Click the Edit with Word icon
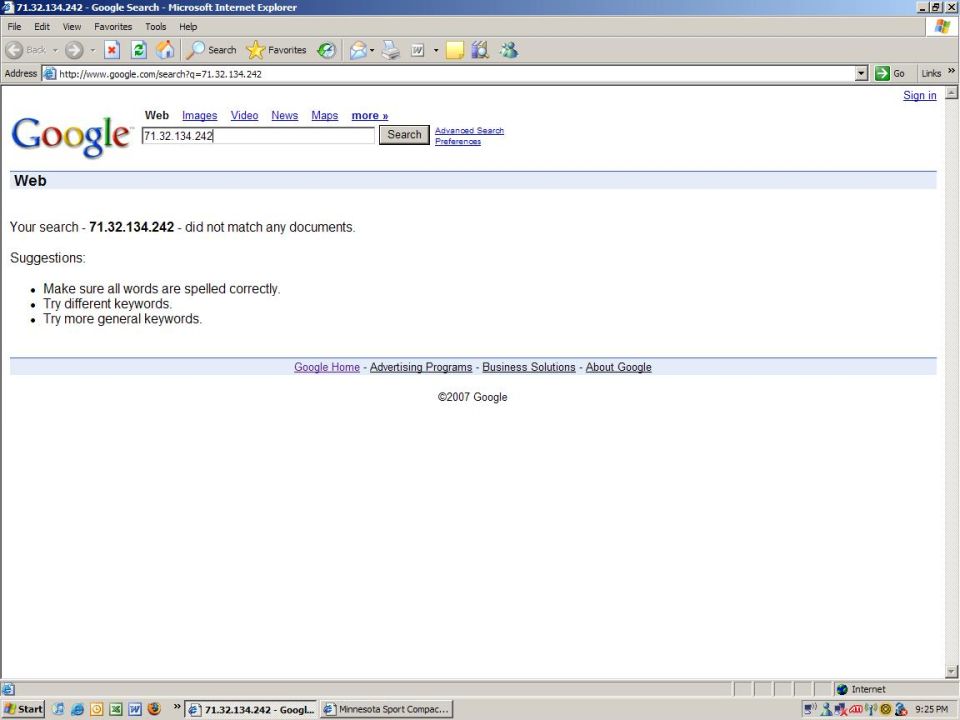The width and height of the screenshot is (960, 720). [418, 50]
